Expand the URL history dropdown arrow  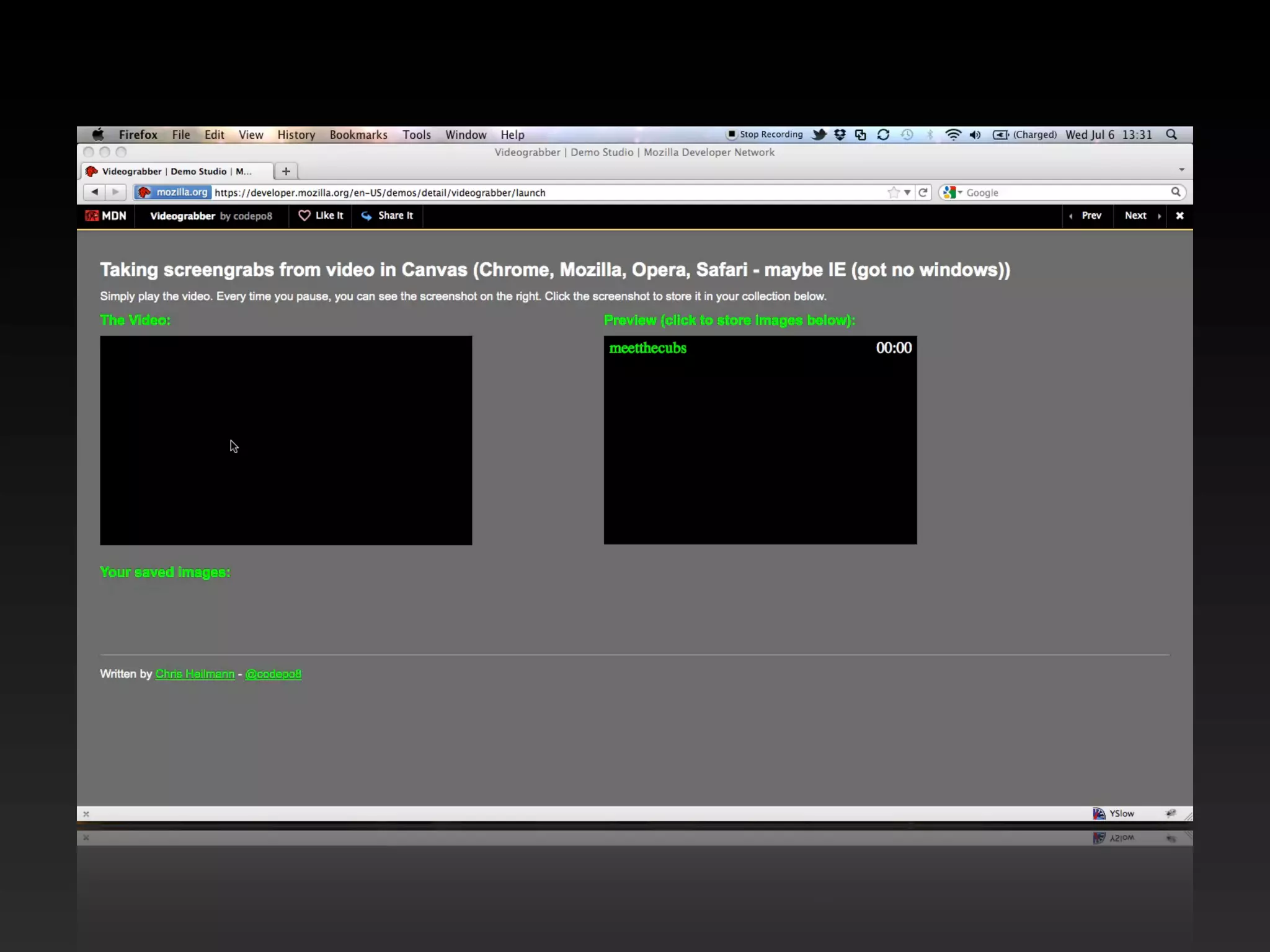click(x=907, y=193)
